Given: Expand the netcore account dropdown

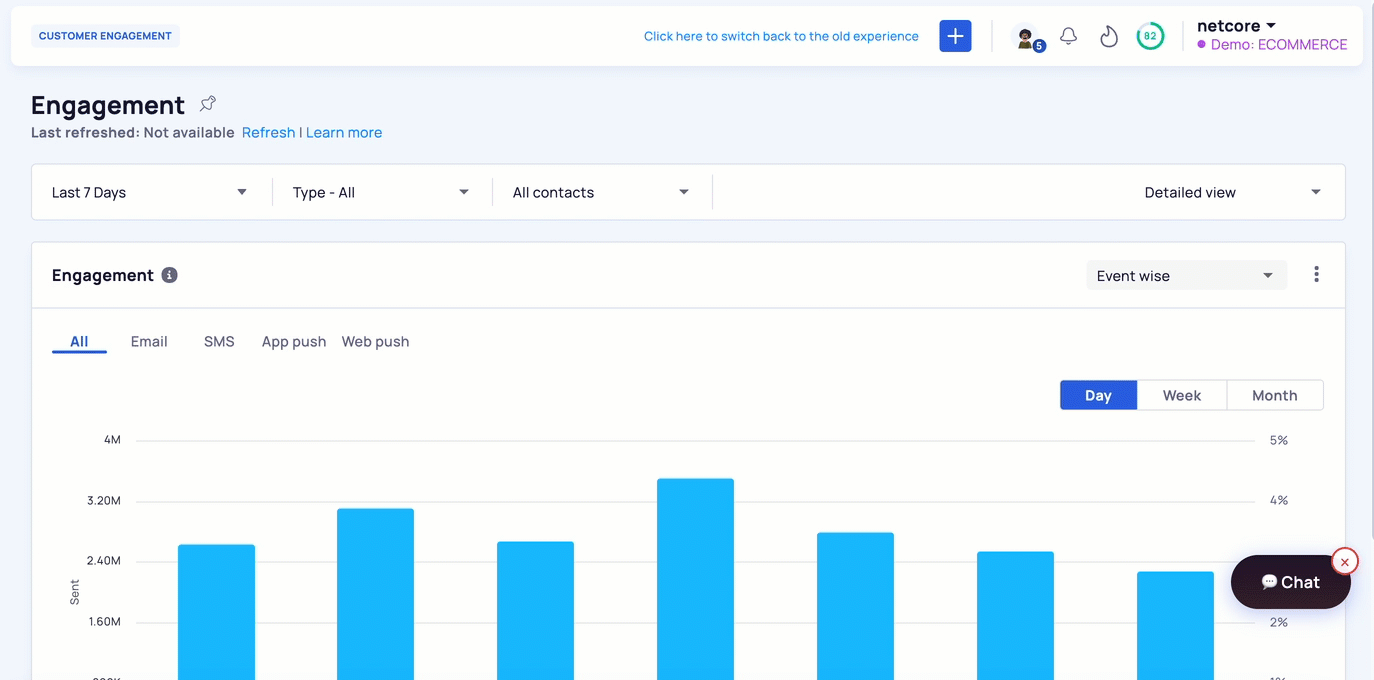Looking at the screenshot, I should point(1237,26).
